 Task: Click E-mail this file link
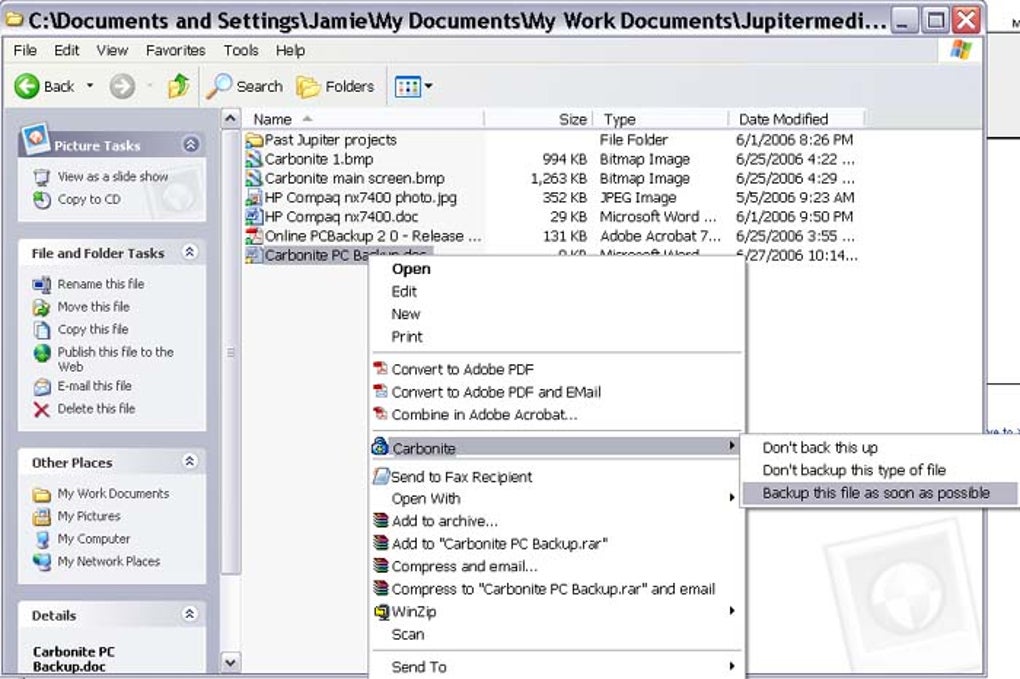(94, 386)
